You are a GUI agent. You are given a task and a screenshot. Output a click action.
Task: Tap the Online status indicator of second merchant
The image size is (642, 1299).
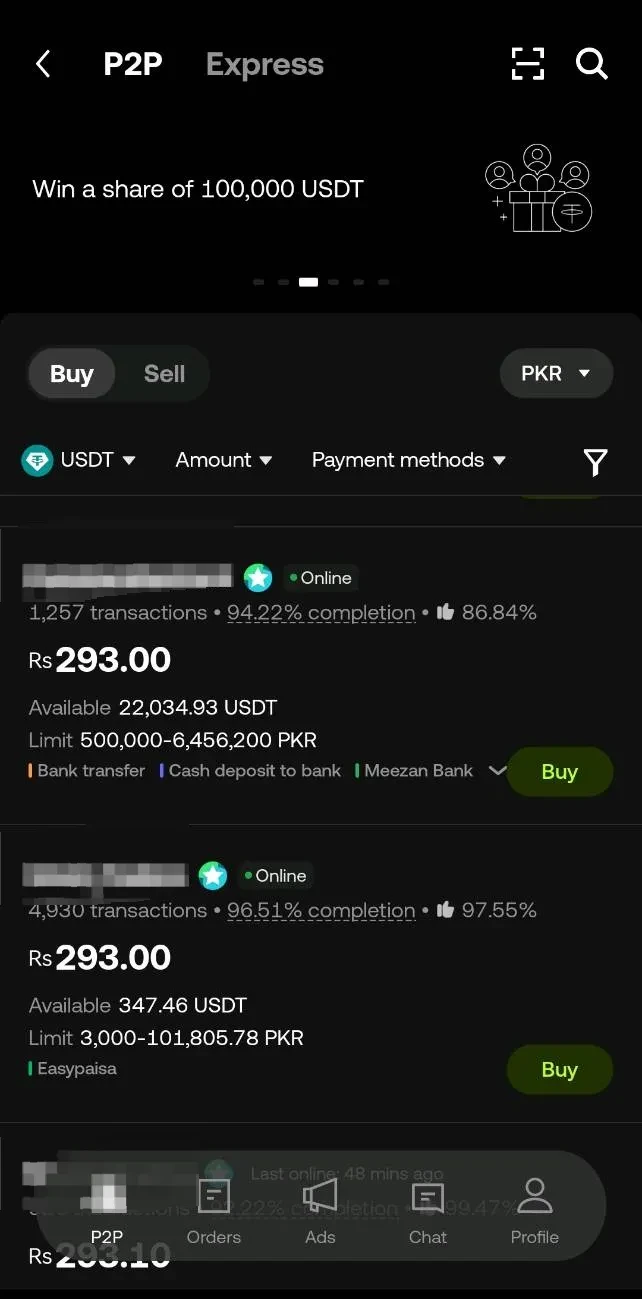click(x=275, y=875)
